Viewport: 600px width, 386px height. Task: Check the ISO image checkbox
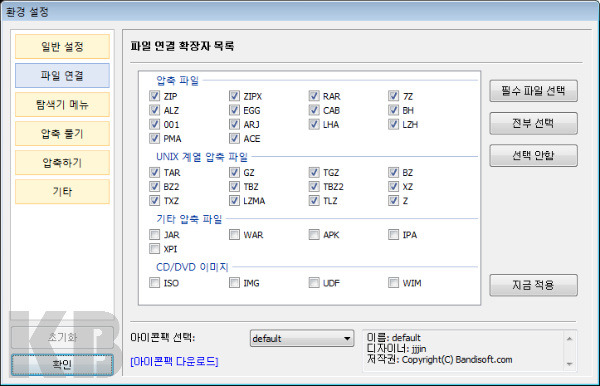point(155,283)
